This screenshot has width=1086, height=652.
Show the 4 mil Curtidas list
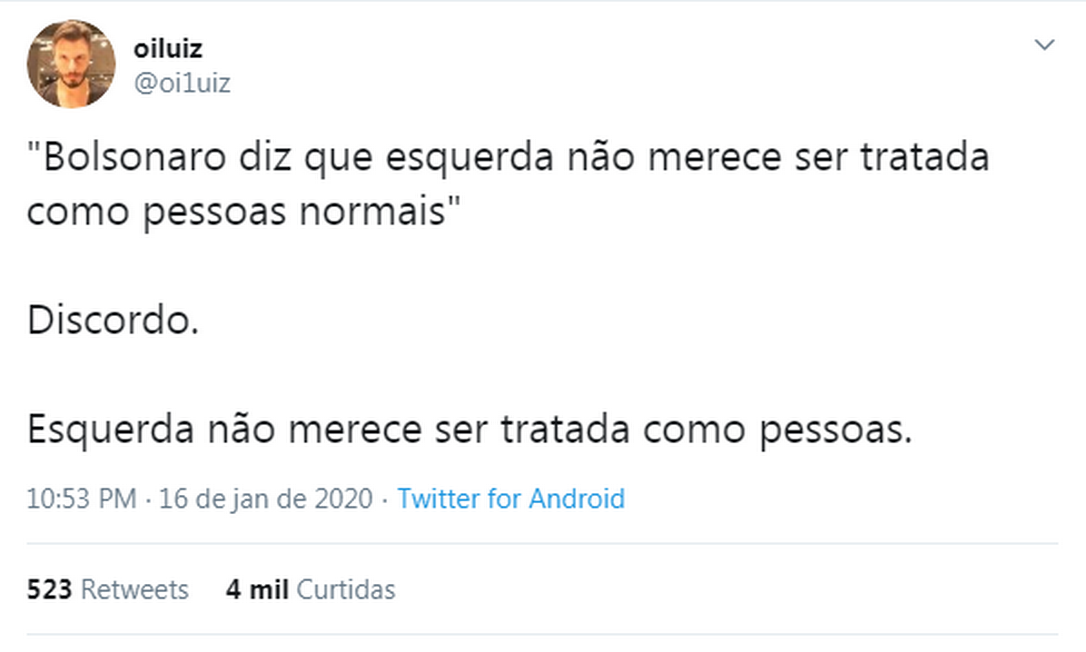[310, 590]
